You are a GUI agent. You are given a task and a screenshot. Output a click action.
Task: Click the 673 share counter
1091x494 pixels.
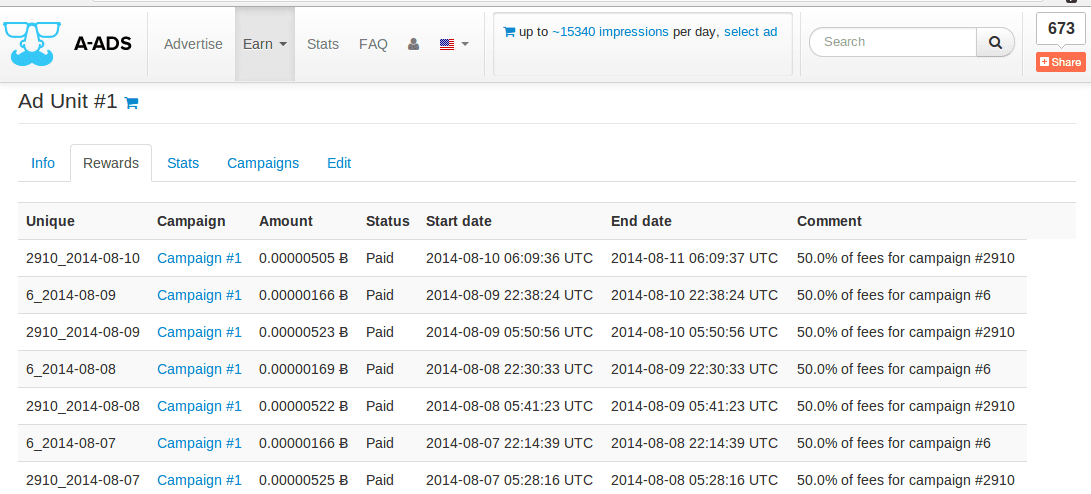(1061, 29)
